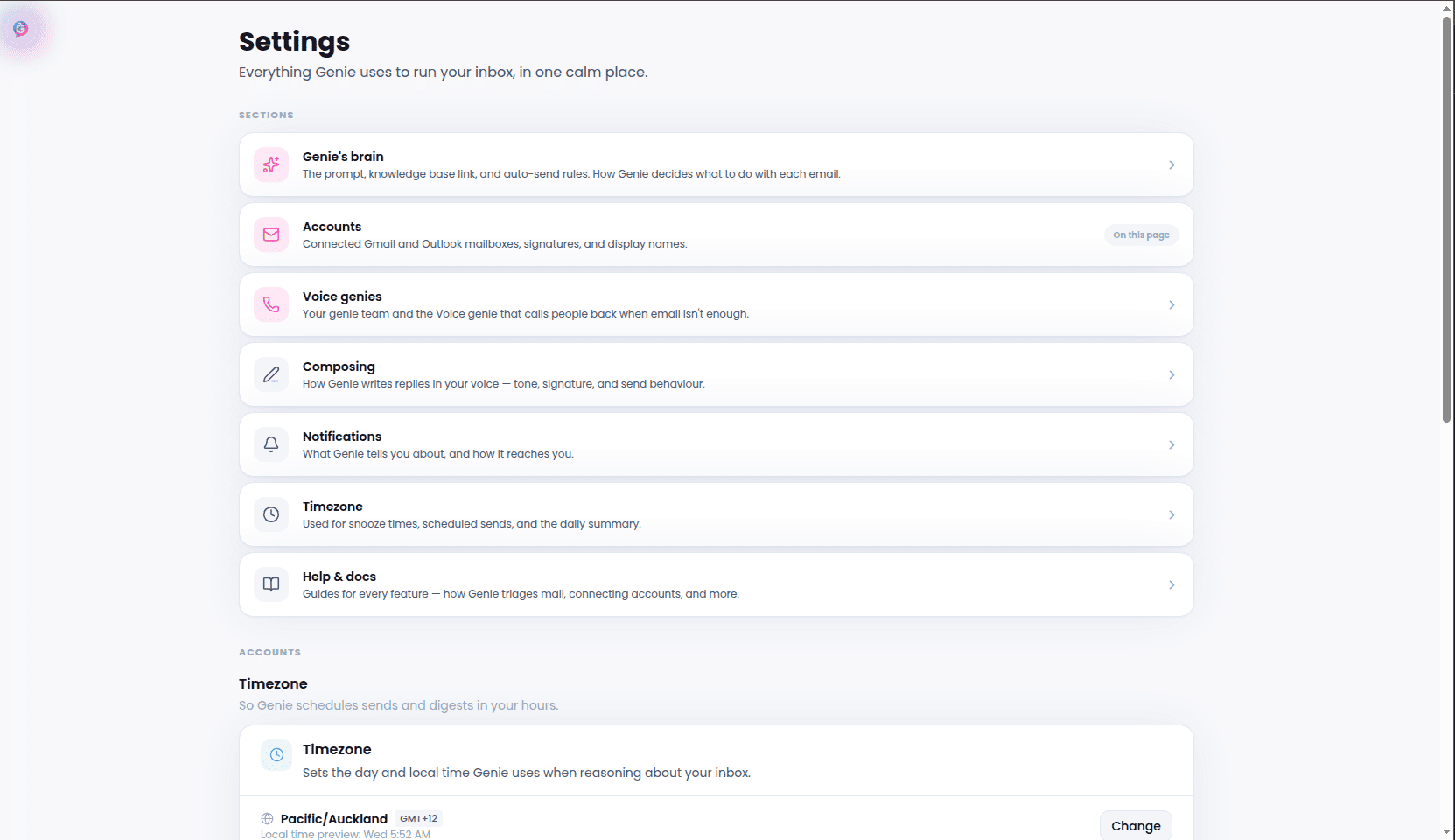Click the SECTIONS label
The height and width of the screenshot is (840, 1455).
(266, 115)
